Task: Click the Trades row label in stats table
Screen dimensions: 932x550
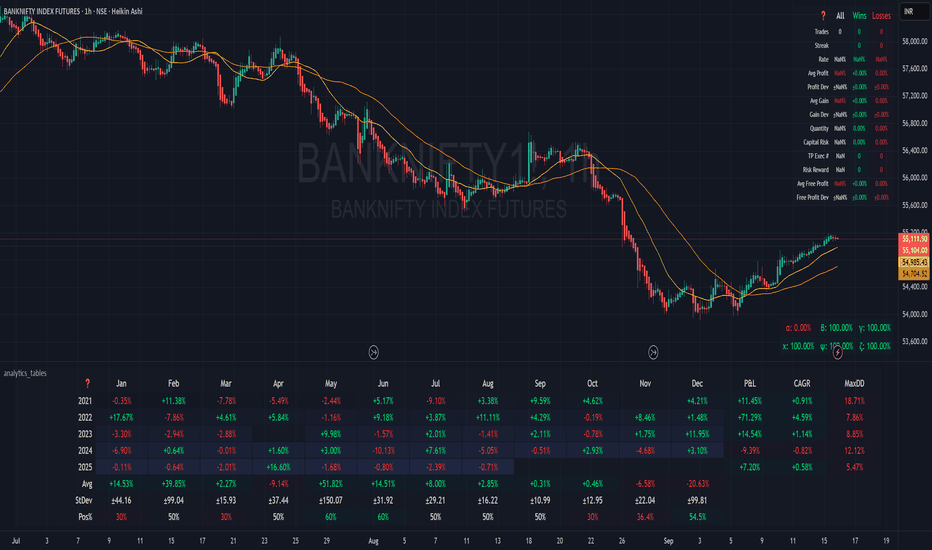Action: click(821, 31)
